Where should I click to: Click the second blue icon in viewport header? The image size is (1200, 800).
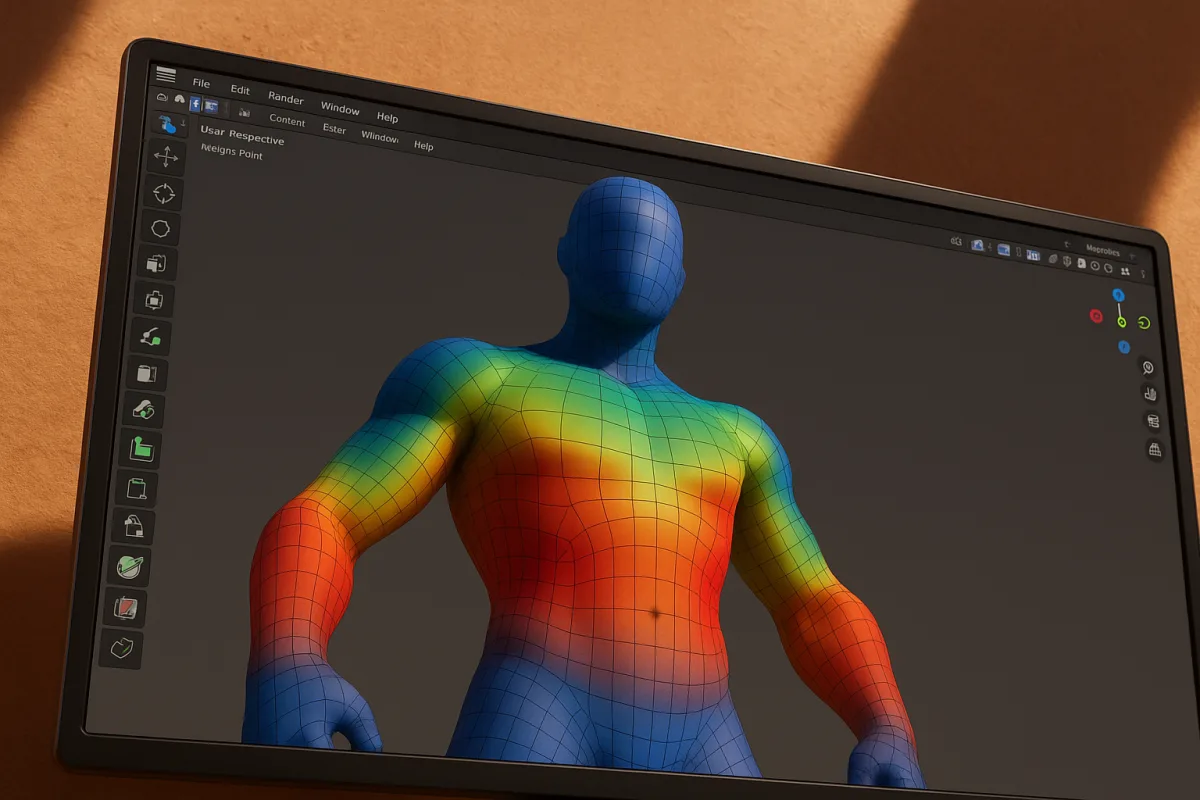(1003, 250)
